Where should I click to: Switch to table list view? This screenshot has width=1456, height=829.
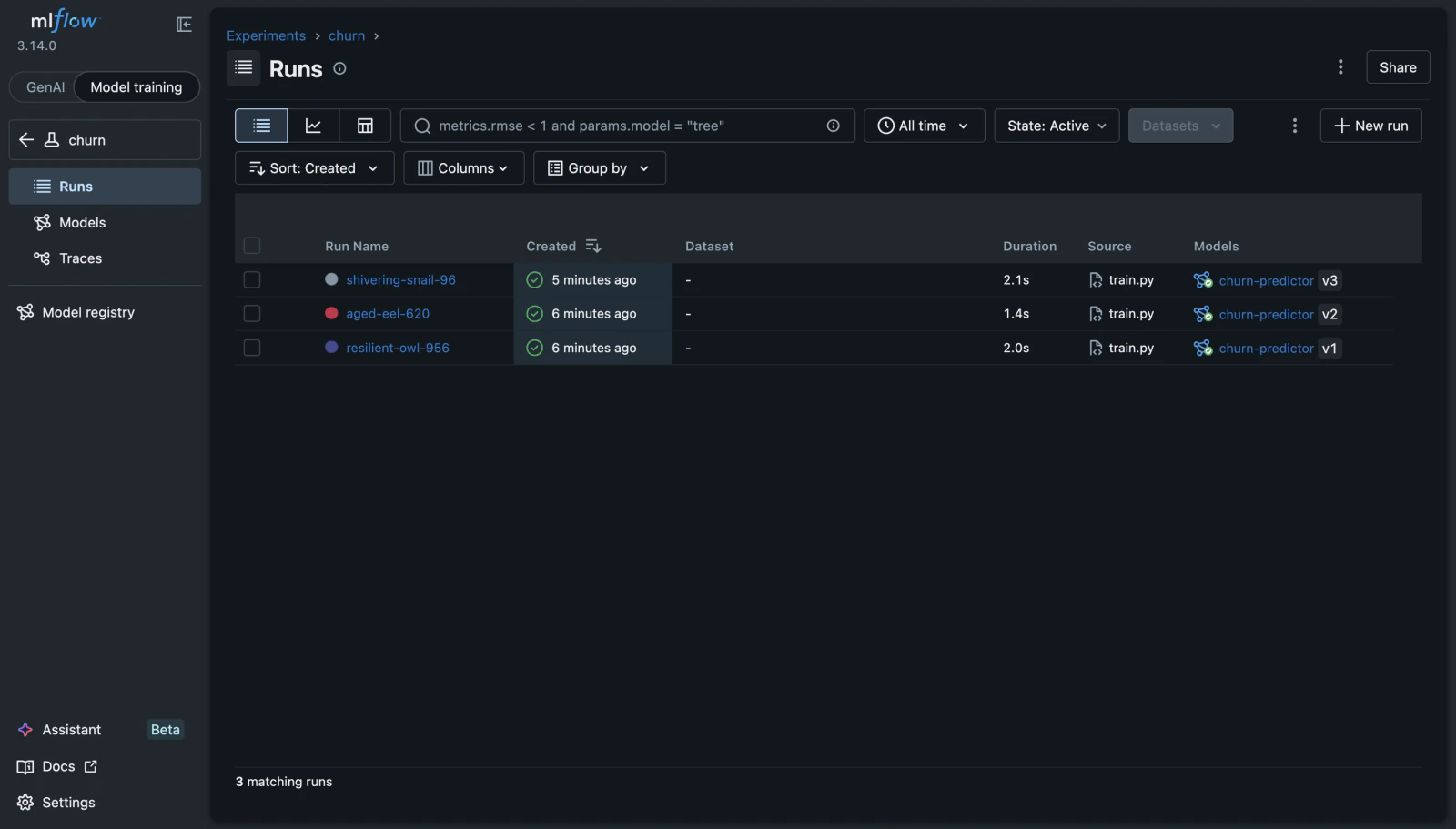click(x=261, y=126)
